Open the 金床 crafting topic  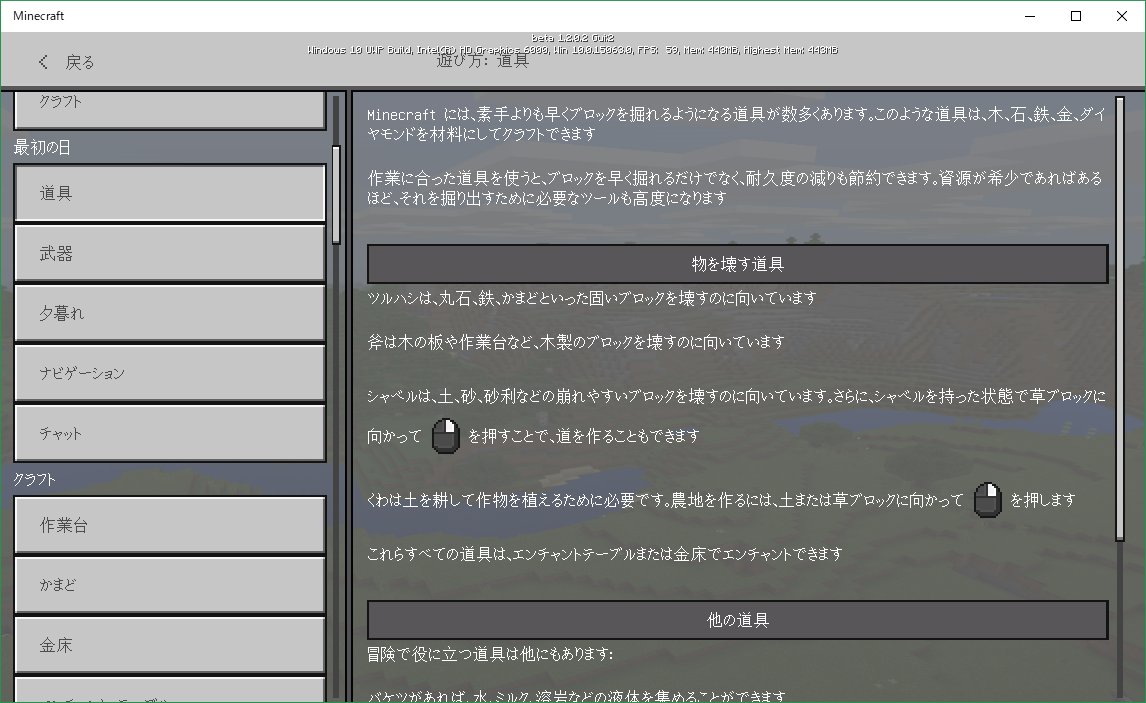170,645
